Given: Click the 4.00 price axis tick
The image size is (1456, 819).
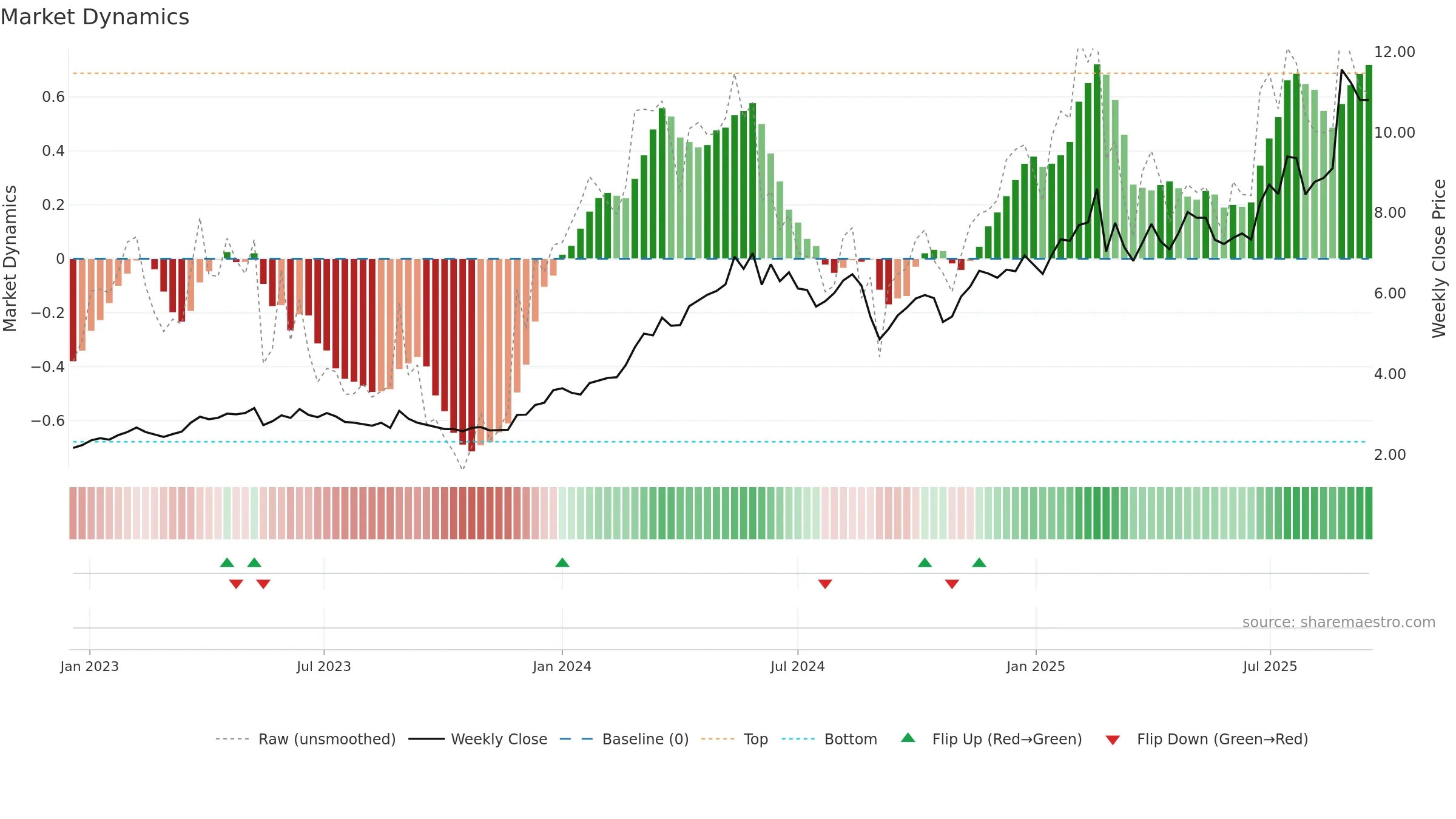Looking at the screenshot, I should click(x=1390, y=374).
